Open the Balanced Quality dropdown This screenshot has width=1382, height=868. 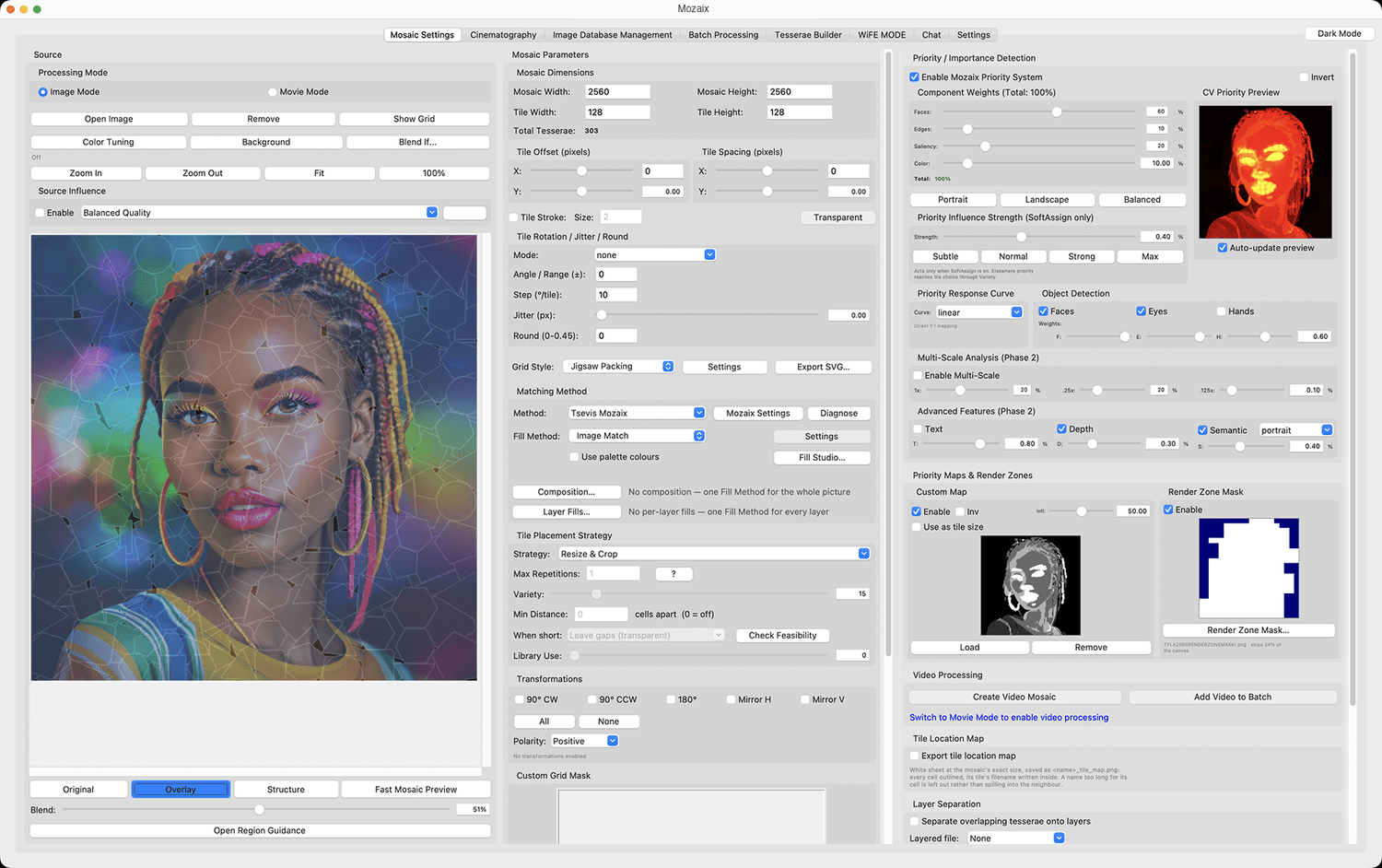coord(260,213)
